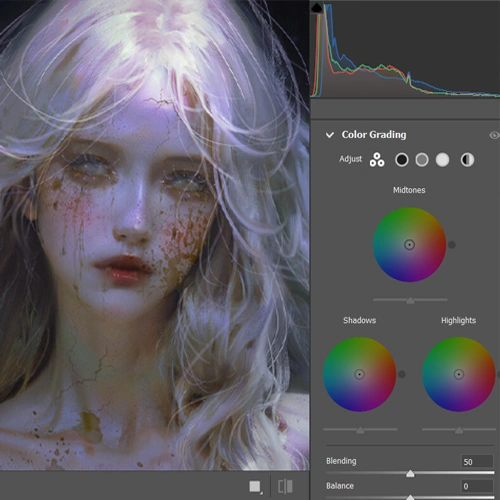Toggle Color Grading panel visibility eye
500x500 pixels.
tap(494, 135)
